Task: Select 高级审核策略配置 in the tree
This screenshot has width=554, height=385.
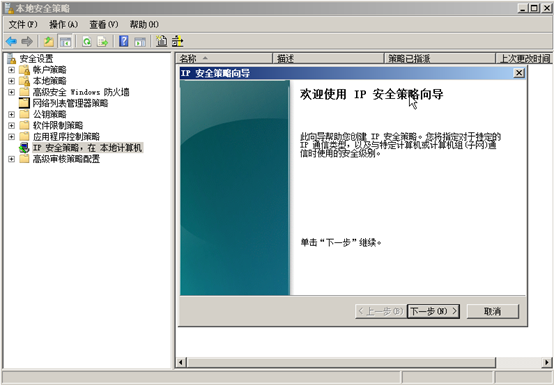Action: pyautogui.click(x=66, y=159)
